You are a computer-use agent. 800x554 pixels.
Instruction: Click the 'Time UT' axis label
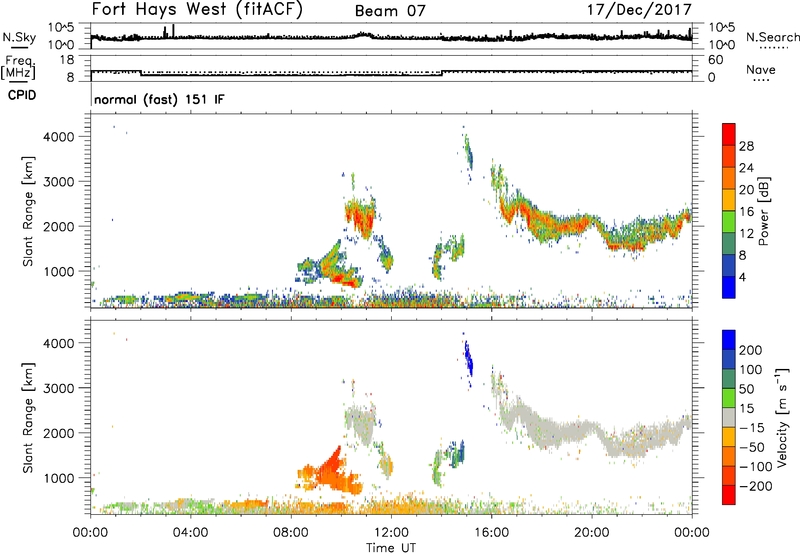coord(391,548)
